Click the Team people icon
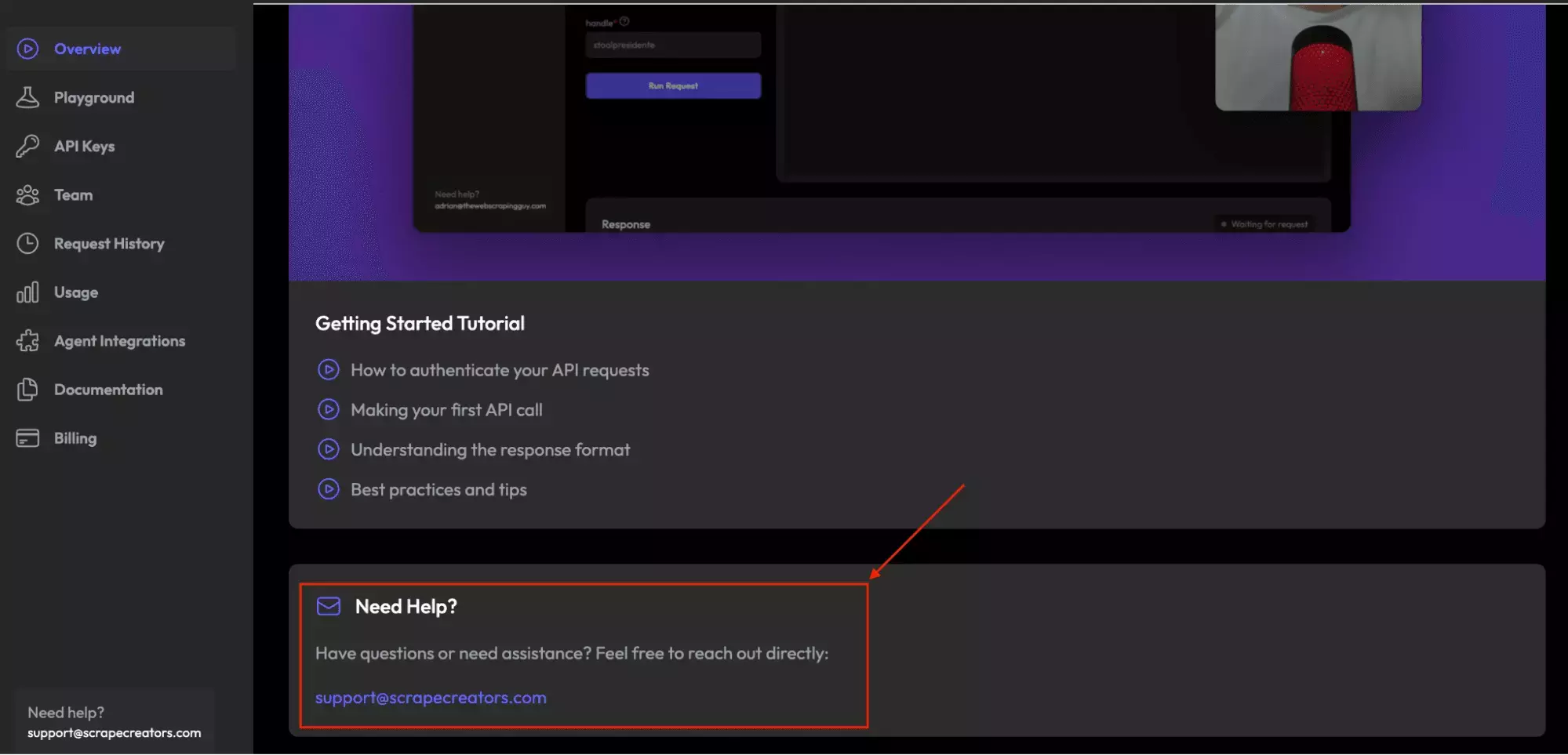Screen dimensions: 1568x755 click(x=27, y=194)
